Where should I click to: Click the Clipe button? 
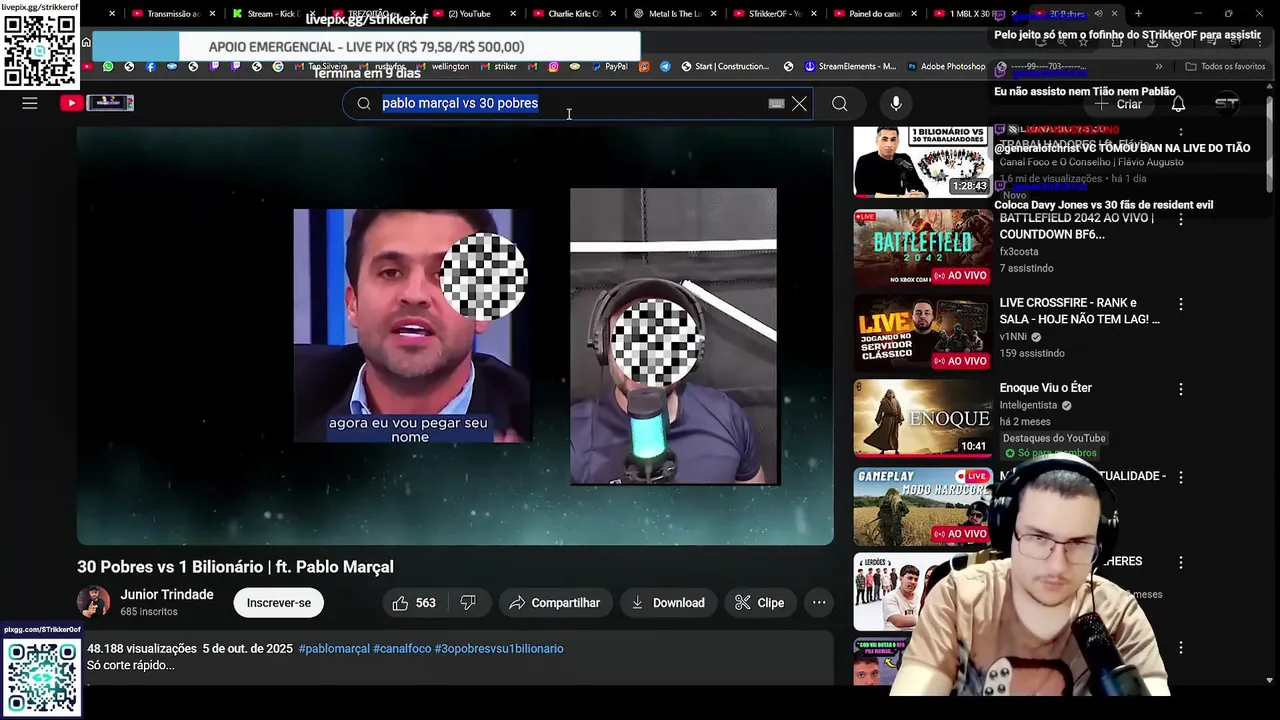tap(759, 603)
